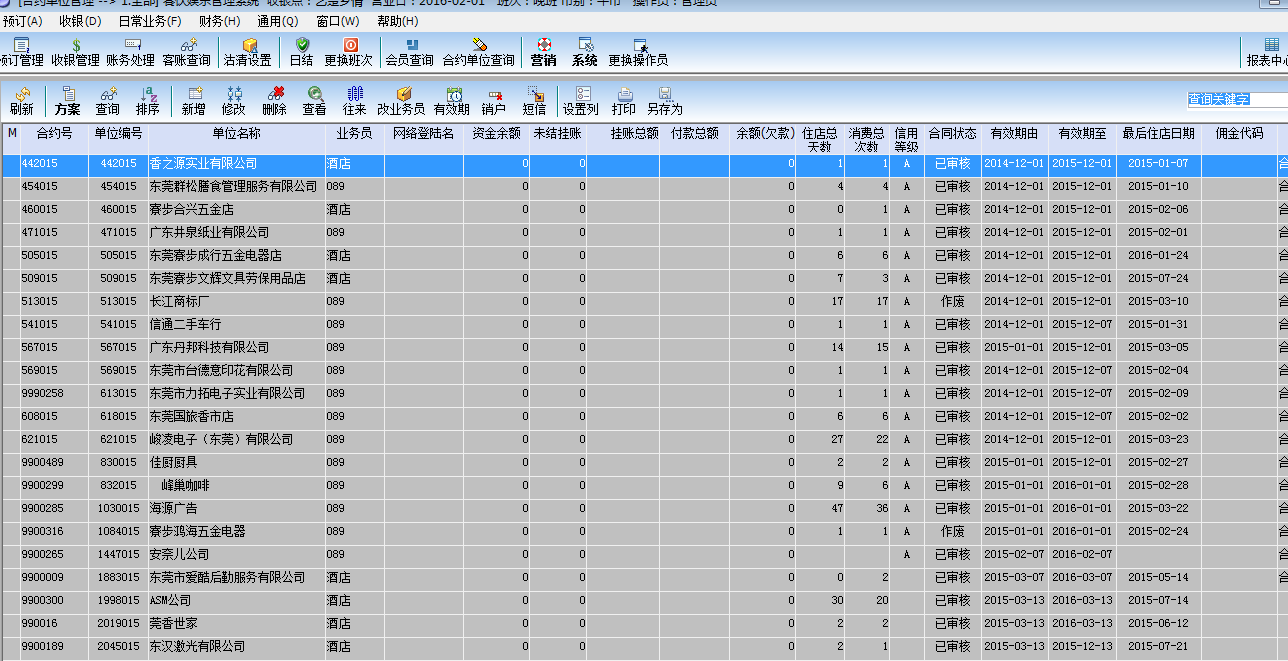Open 合约单位查询 contract unit query
1288x661 pixels.
479,52
